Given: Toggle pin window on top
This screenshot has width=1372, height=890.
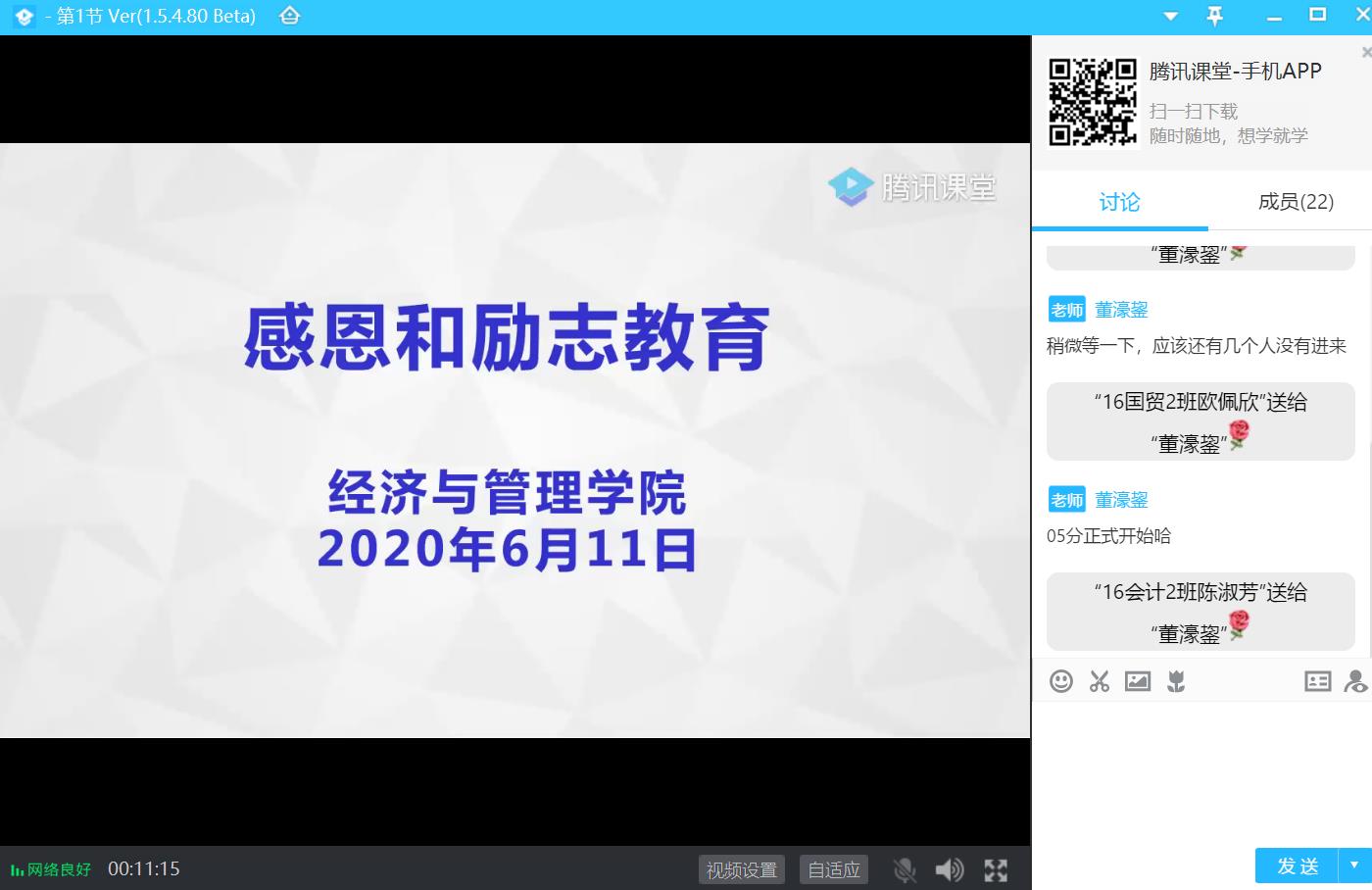Looking at the screenshot, I should 1215,16.
